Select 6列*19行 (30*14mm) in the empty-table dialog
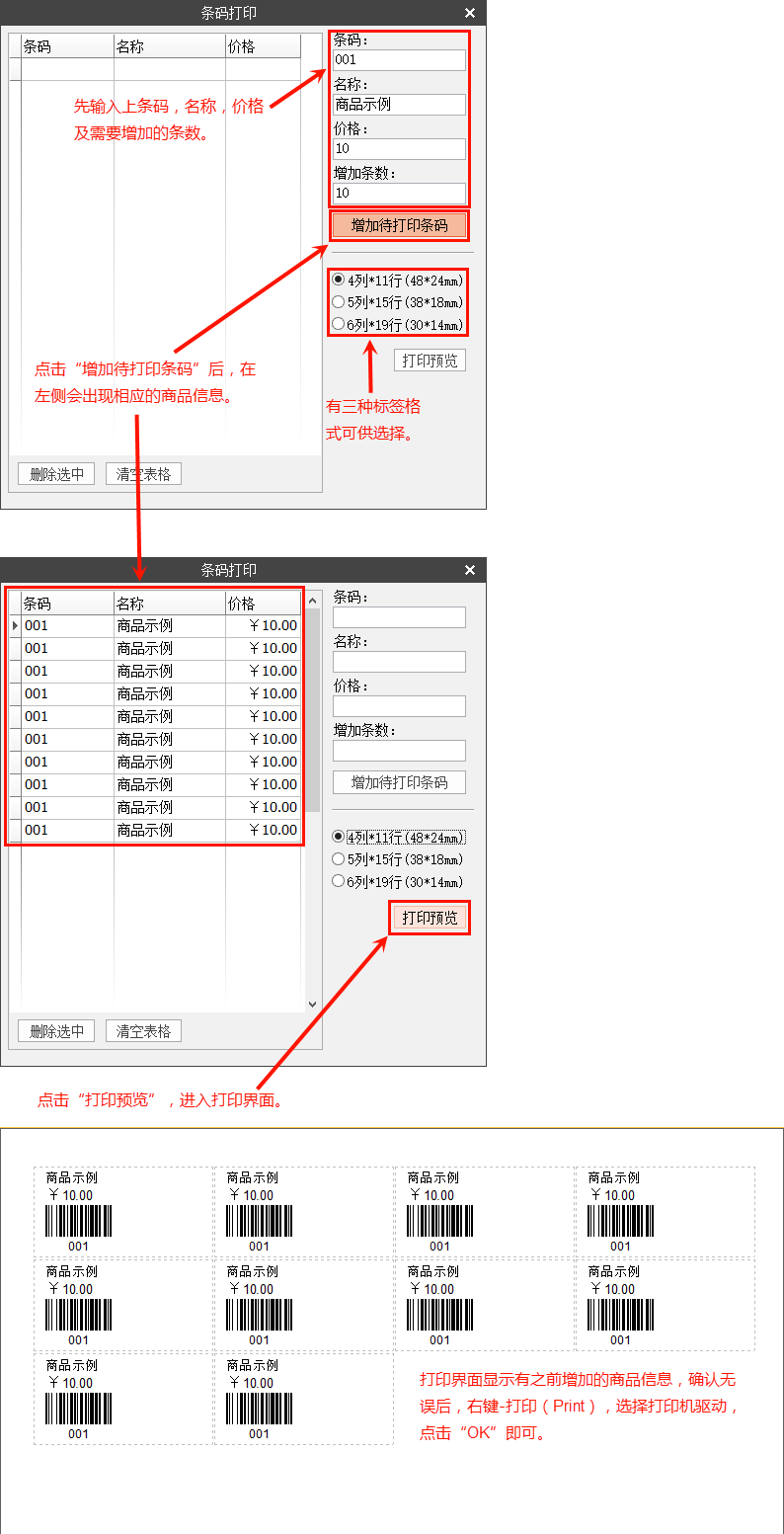 click(397, 324)
